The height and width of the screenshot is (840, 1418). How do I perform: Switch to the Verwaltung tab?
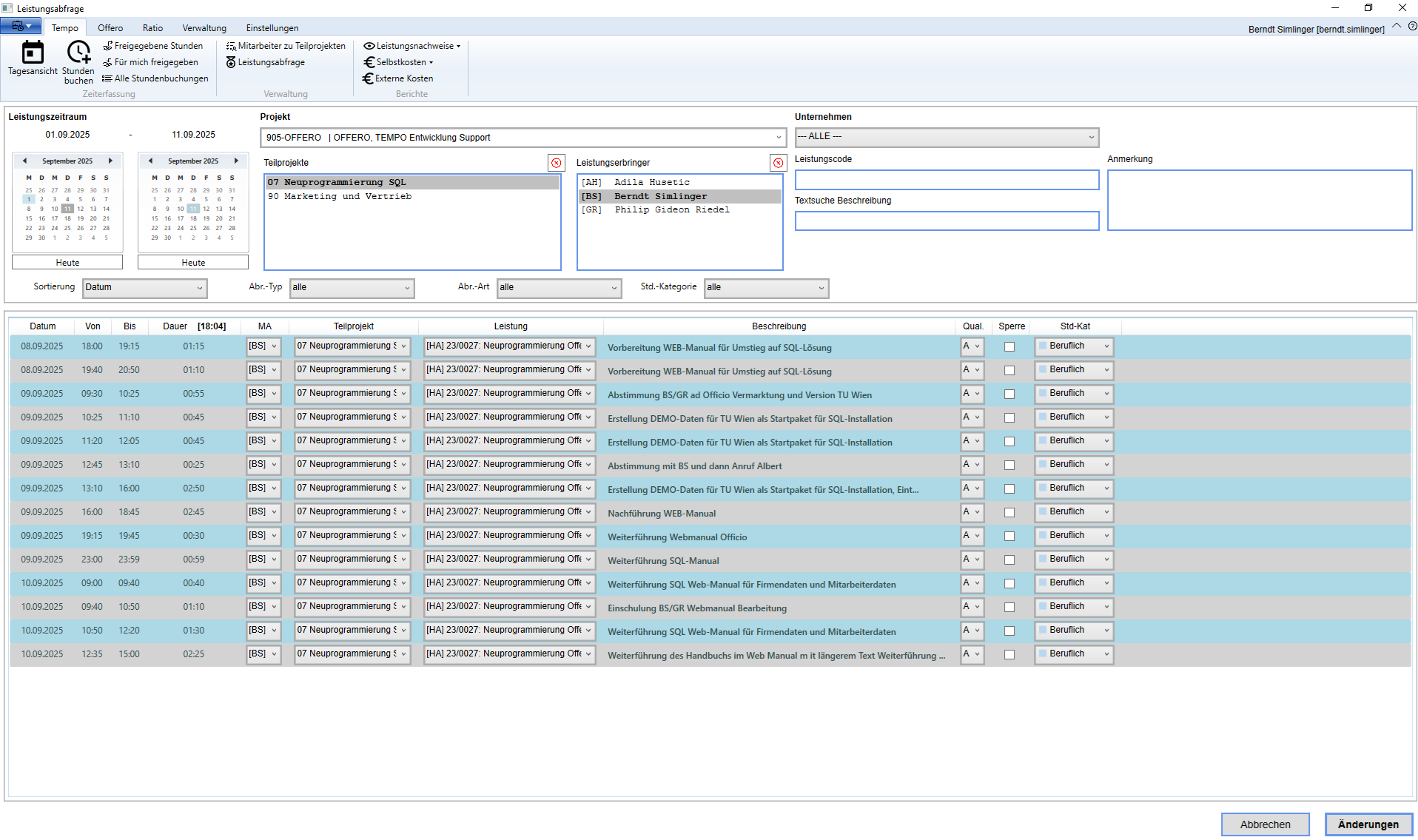(204, 28)
